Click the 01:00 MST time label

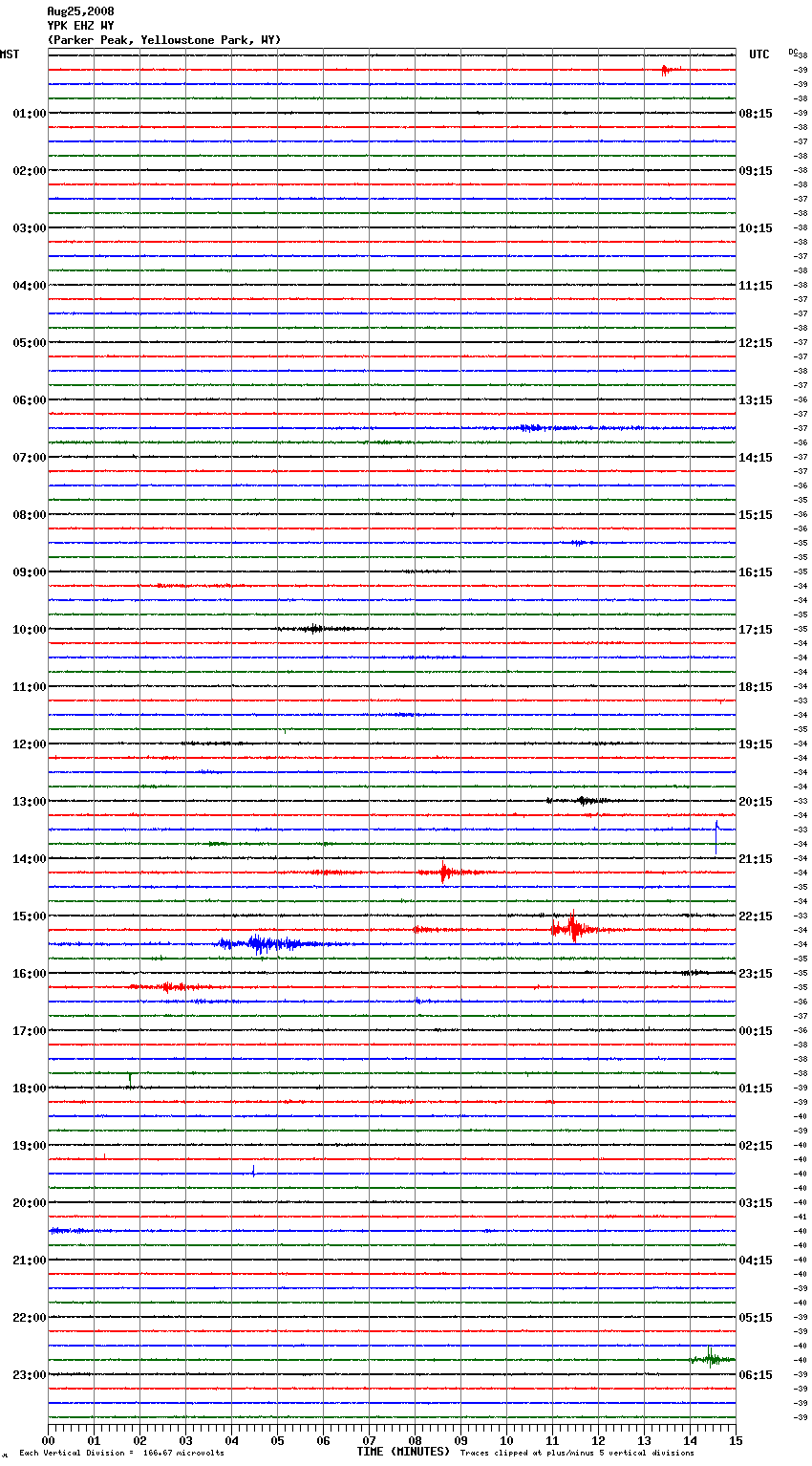(30, 114)
